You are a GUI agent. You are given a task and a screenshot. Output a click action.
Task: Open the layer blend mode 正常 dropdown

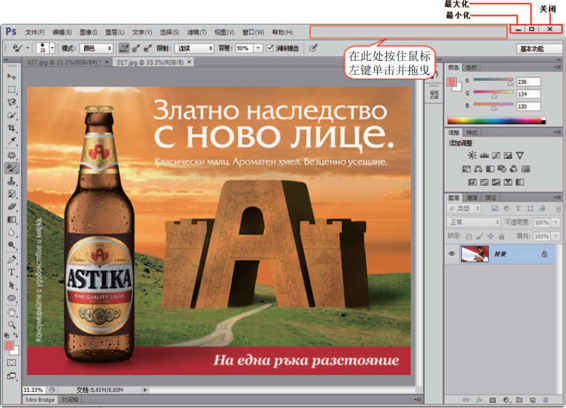(474, 222)
